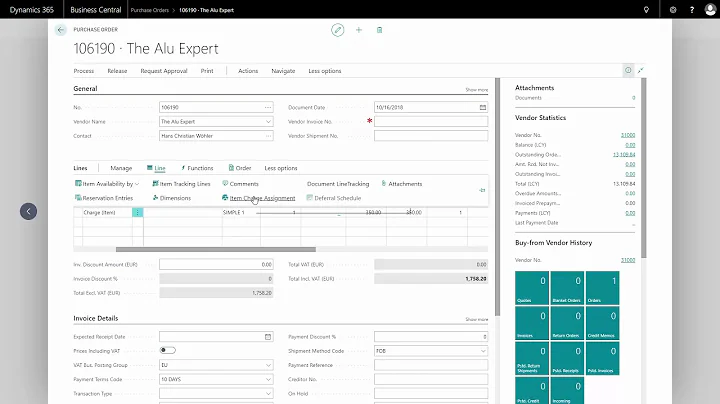720x404 pixels.
Task: Click Inv. Discount Amount (EUR) field
Action: 216,264
